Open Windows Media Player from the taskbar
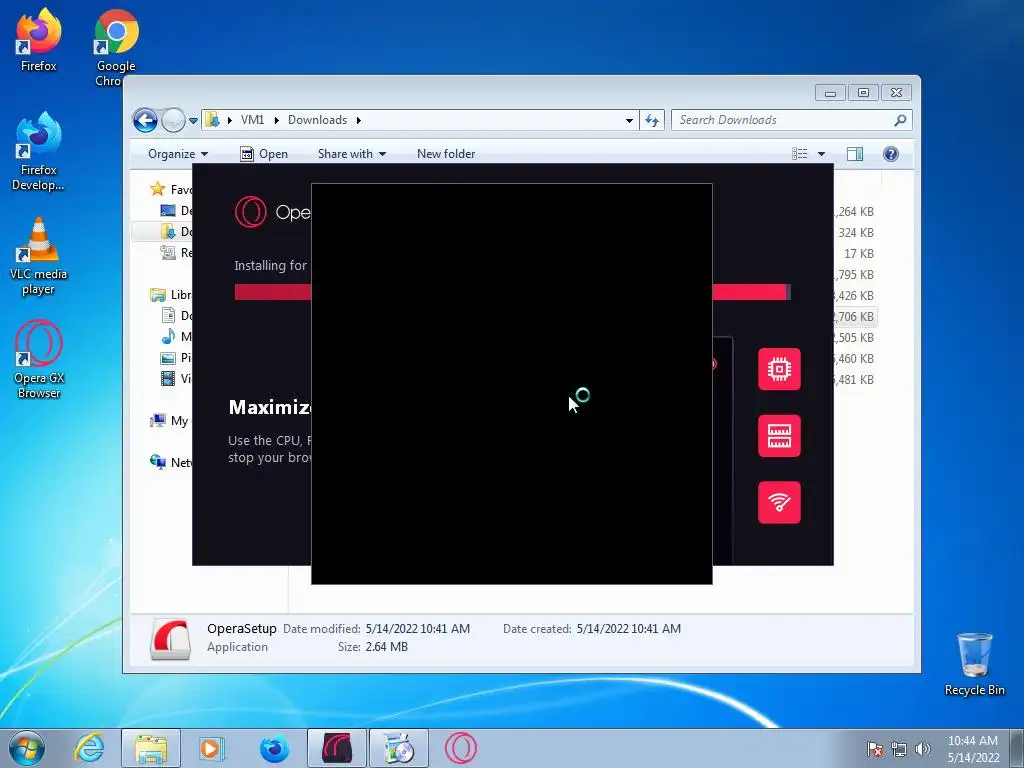This screenshot has width=1024, height=768. coord(212,748)
